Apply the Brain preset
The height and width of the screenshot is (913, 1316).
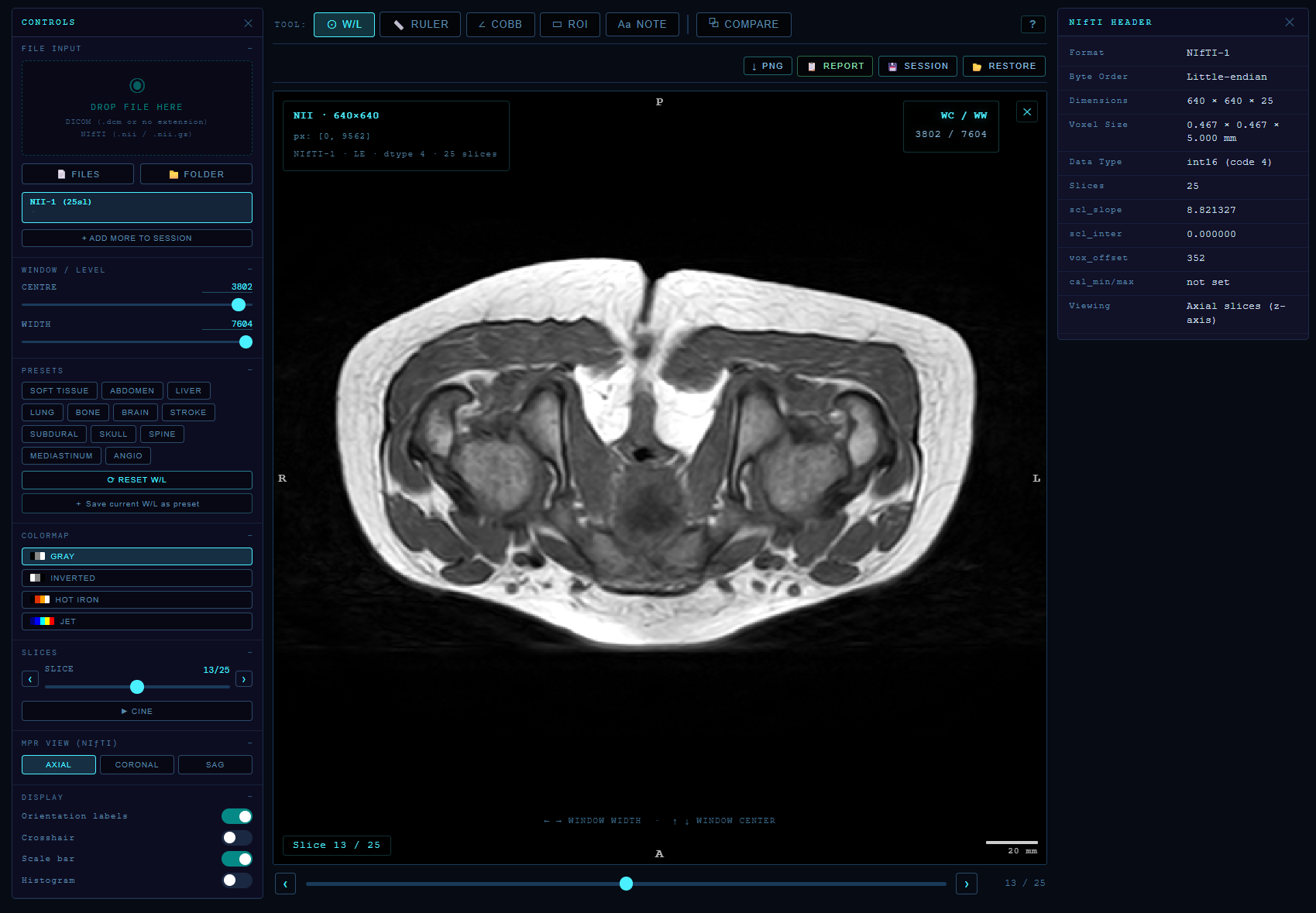pos(136,413)
